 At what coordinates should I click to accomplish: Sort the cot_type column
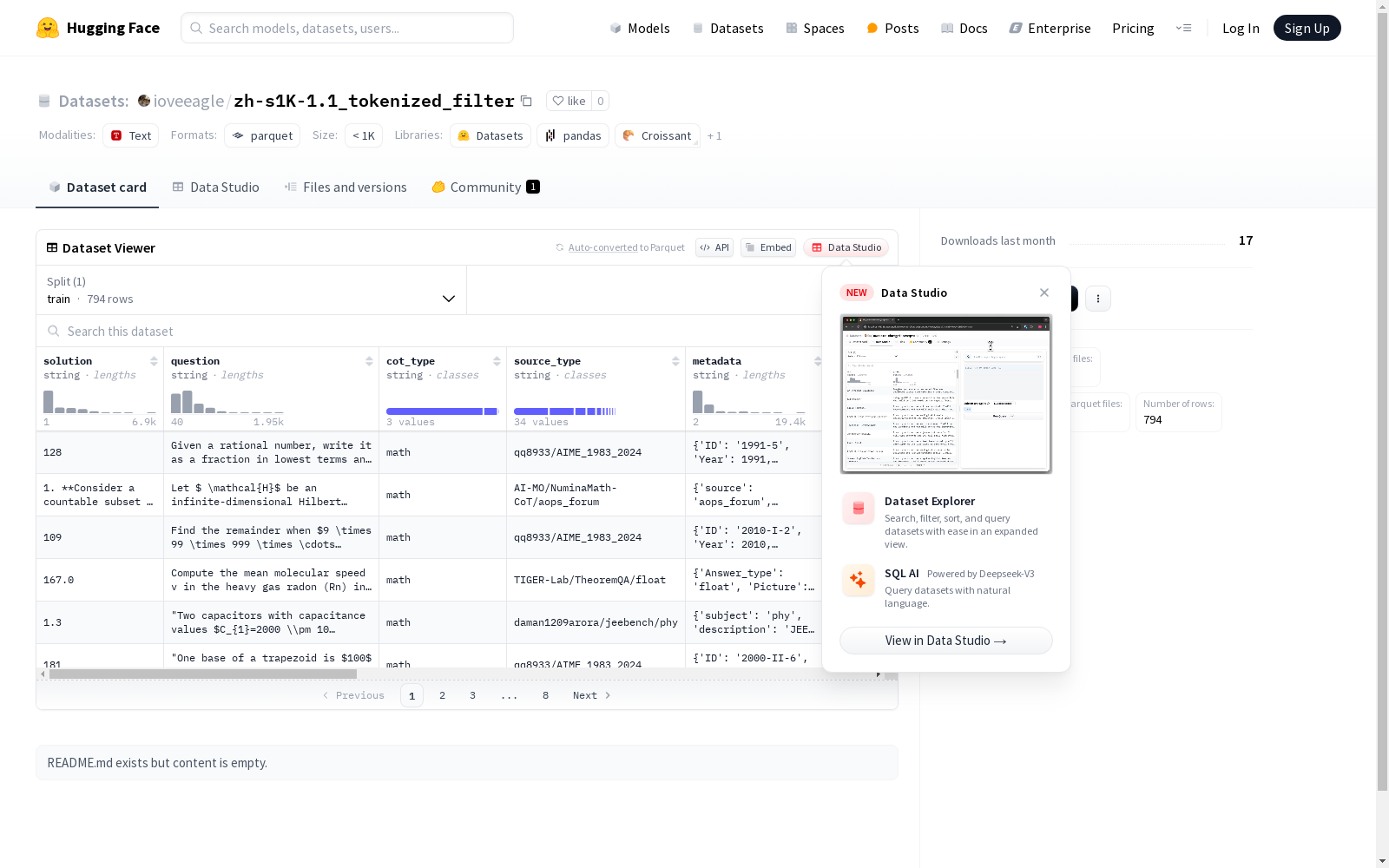[x=497, y=361]
